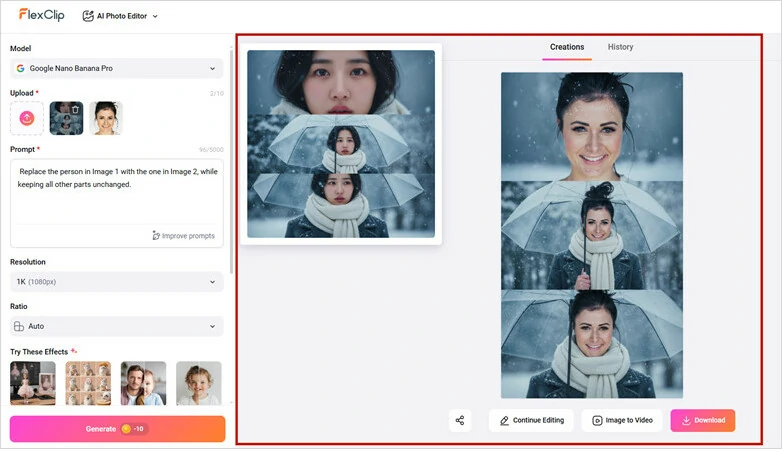Click Continue Editing
Viewport: 782px width, 449px height.
tap(532, 421)
